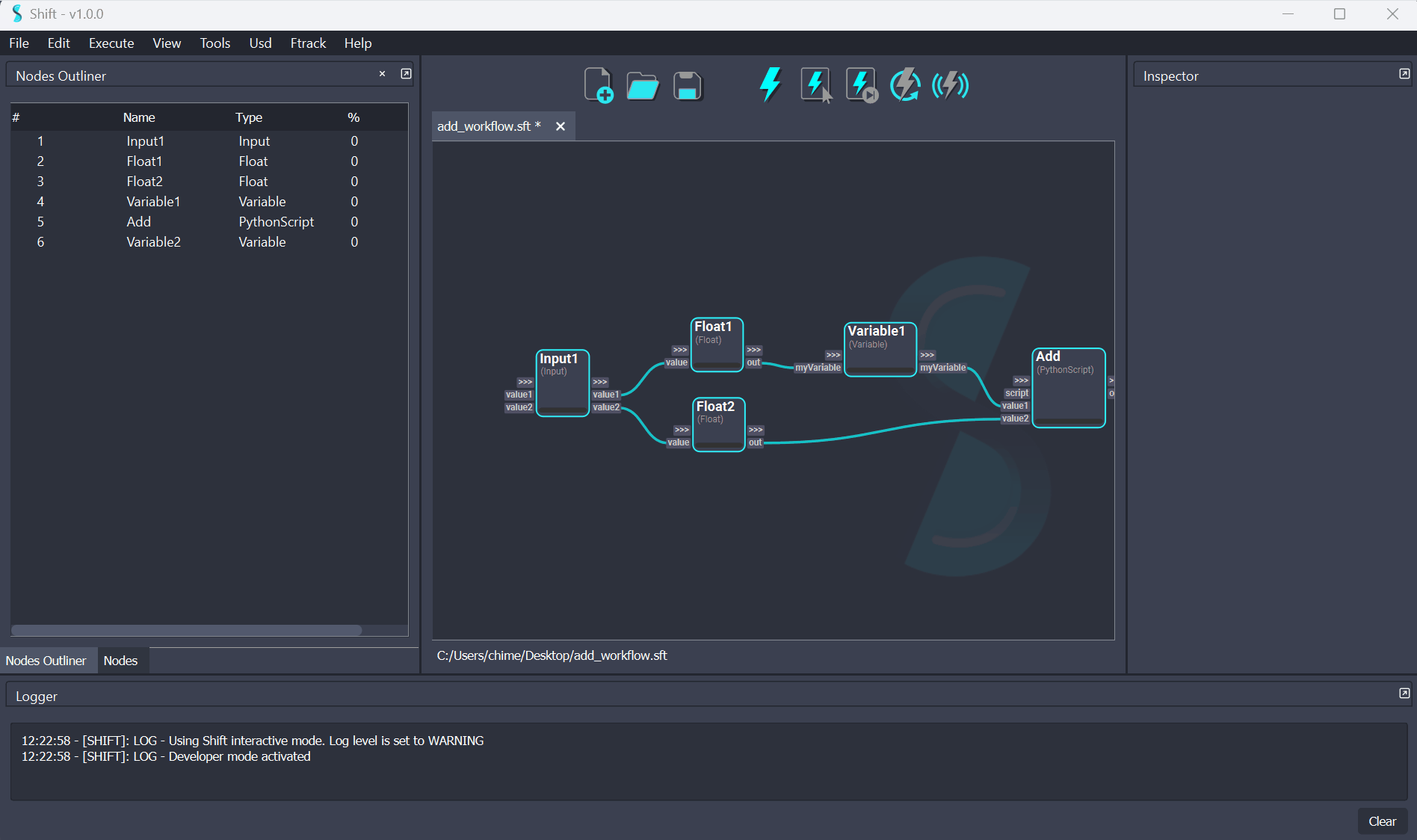Save the workflow with the floppy disk icon
The width and height of the screenshot is (1417, 840).
687,86
